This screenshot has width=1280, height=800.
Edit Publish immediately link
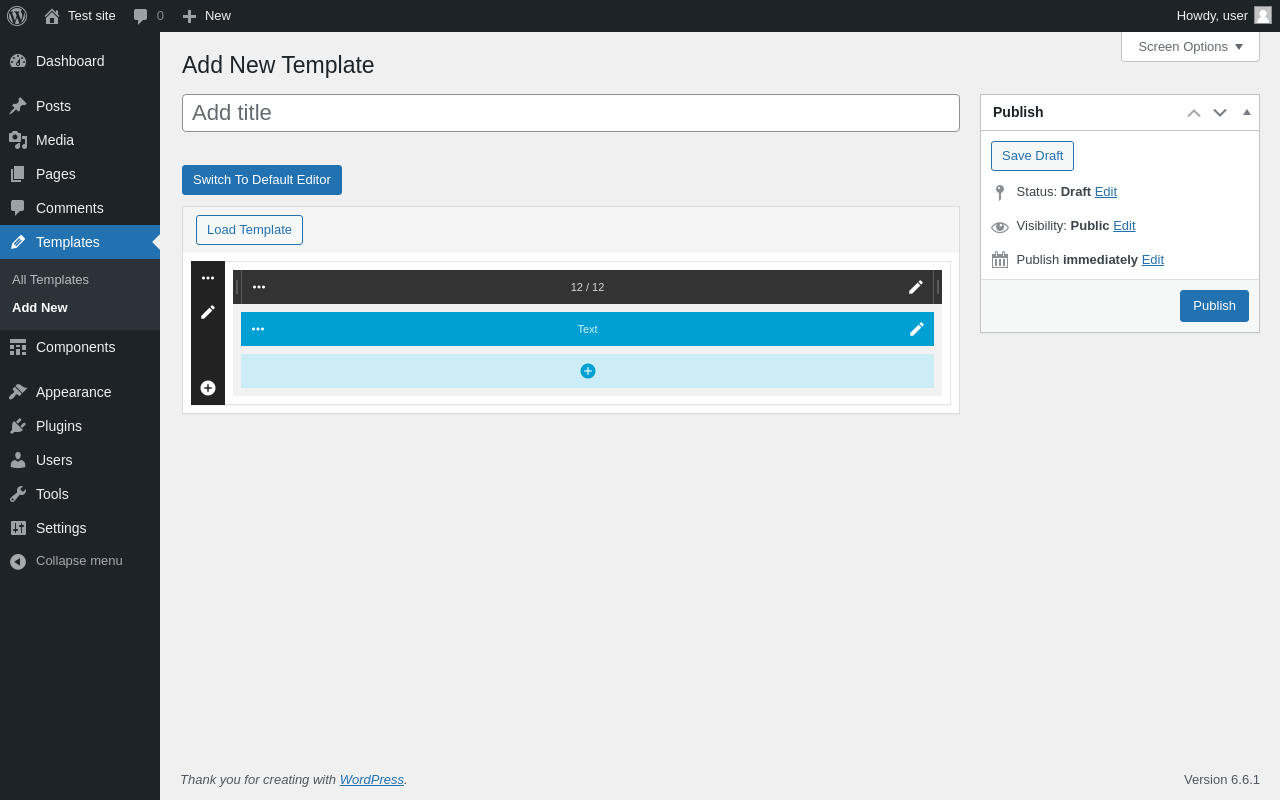(1153, 259)
